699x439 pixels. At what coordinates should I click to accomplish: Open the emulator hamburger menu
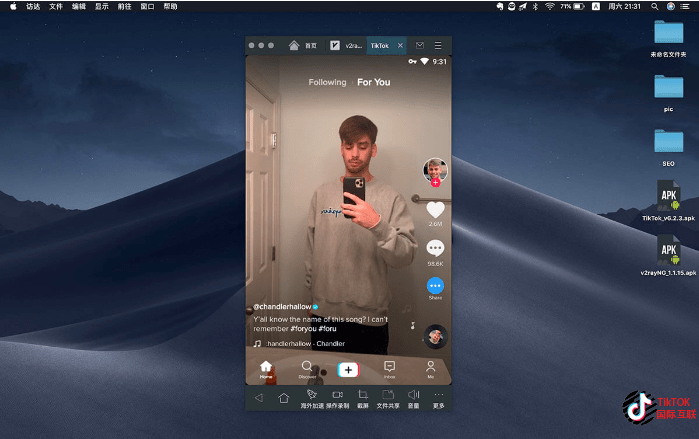[438, 45]
